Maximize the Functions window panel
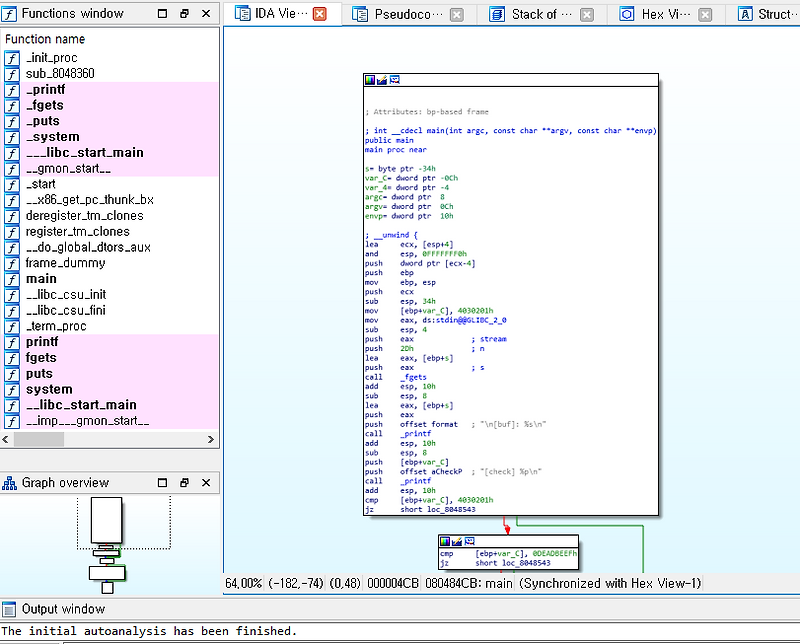Viewport: 800px width, 644px height. pos(164,14)
